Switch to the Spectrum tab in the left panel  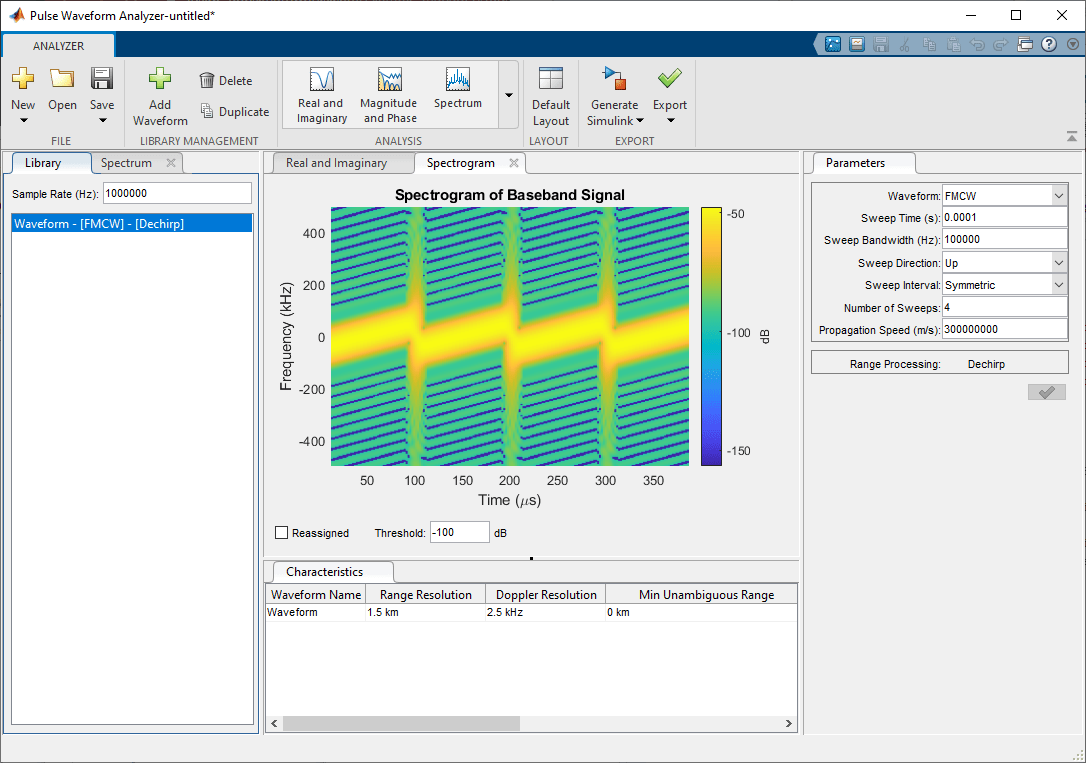click(126, 163)
